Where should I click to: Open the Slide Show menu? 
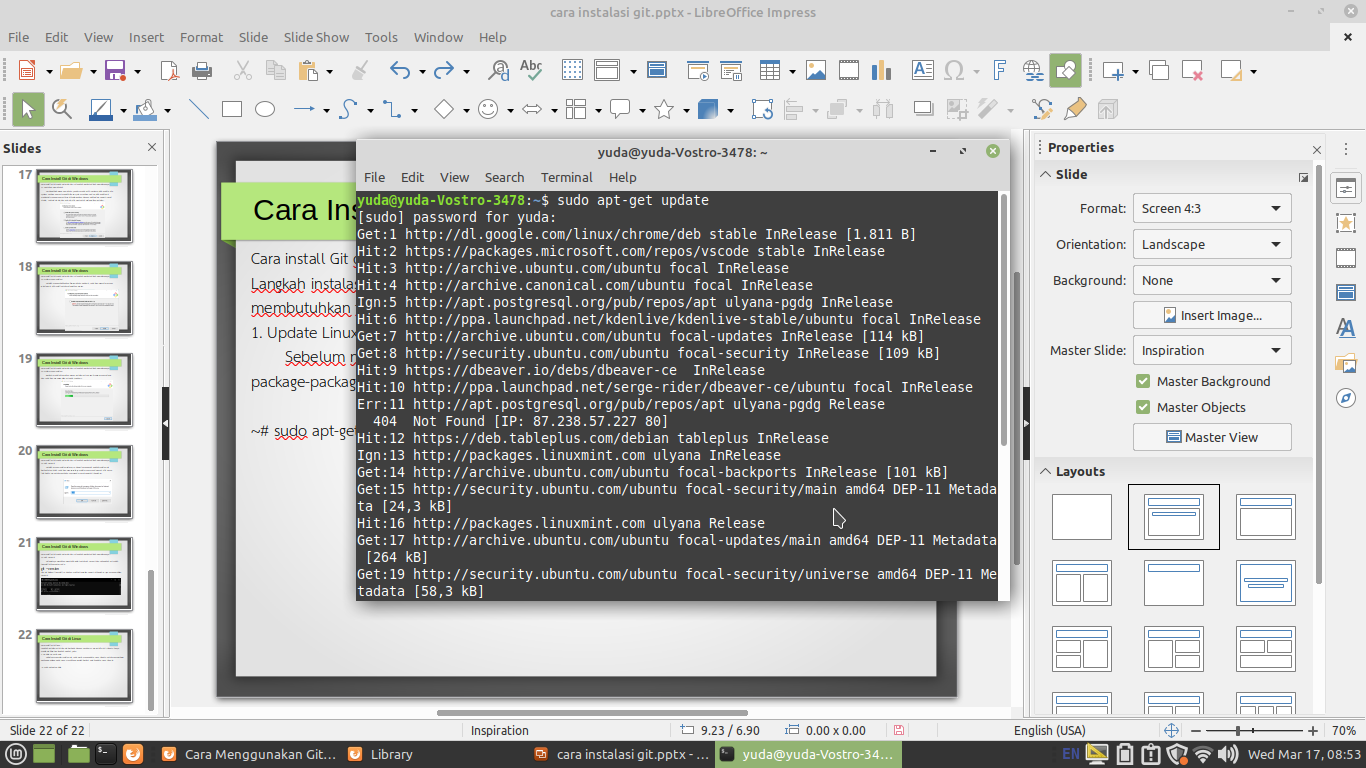pyautogui.click(x=316, y=37)
